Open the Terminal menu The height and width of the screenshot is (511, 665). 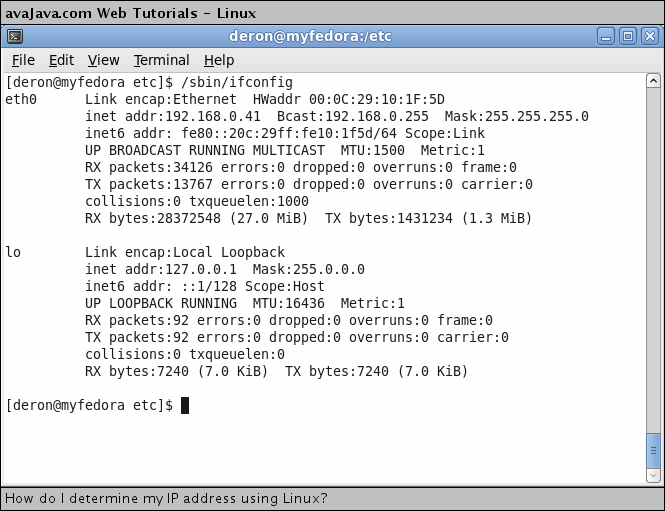point(162,60)
